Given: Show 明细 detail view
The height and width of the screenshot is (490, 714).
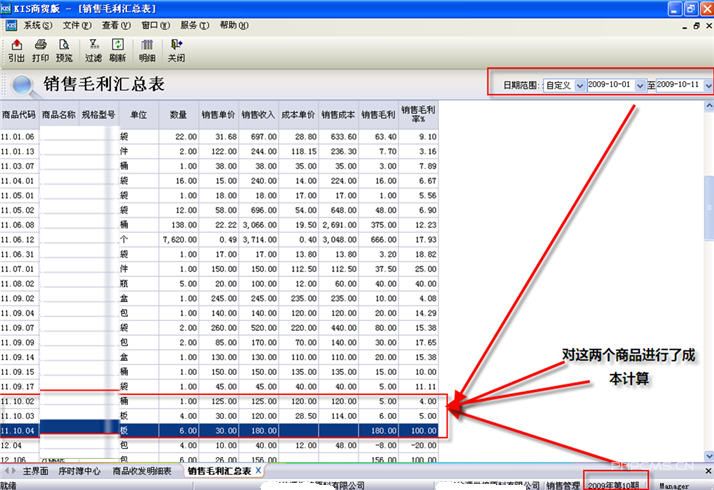Looking at the screenshot, I should [147, 50].
